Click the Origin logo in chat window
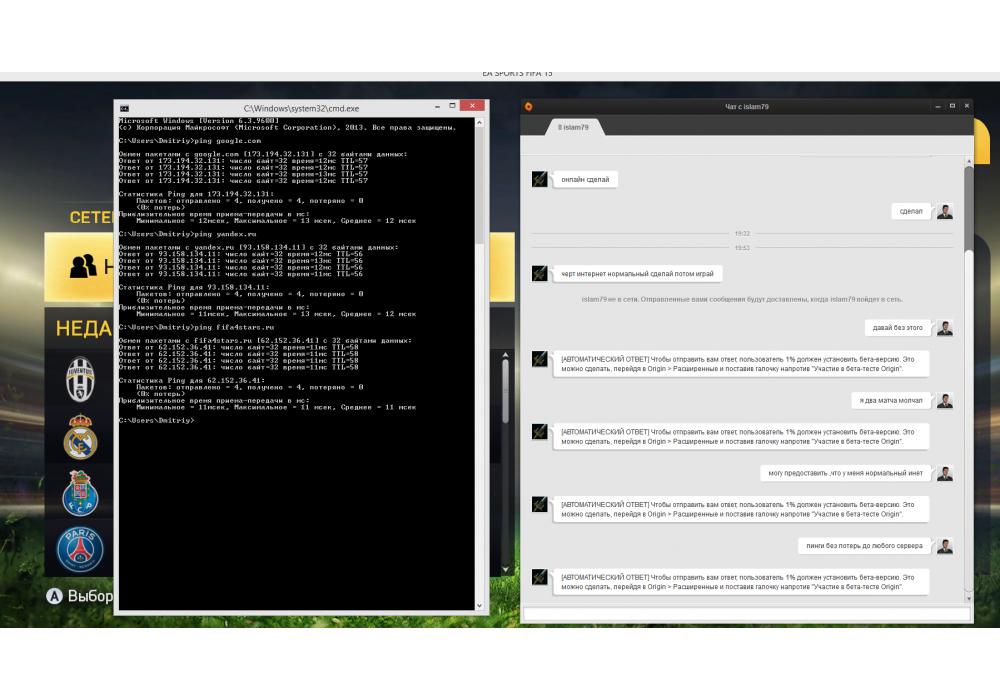The height and width of the screenshot is (700, 1000). [529, 106]
